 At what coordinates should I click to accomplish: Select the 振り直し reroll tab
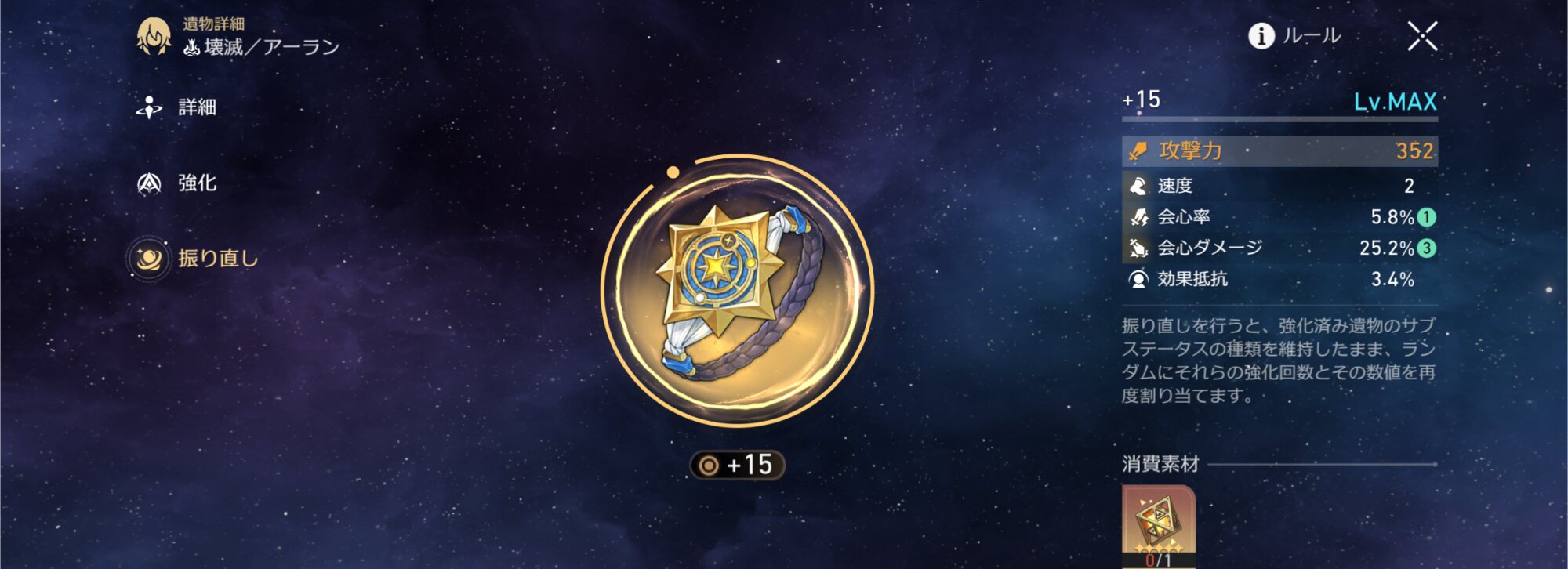pyautogui.click(x=194, y=258)
